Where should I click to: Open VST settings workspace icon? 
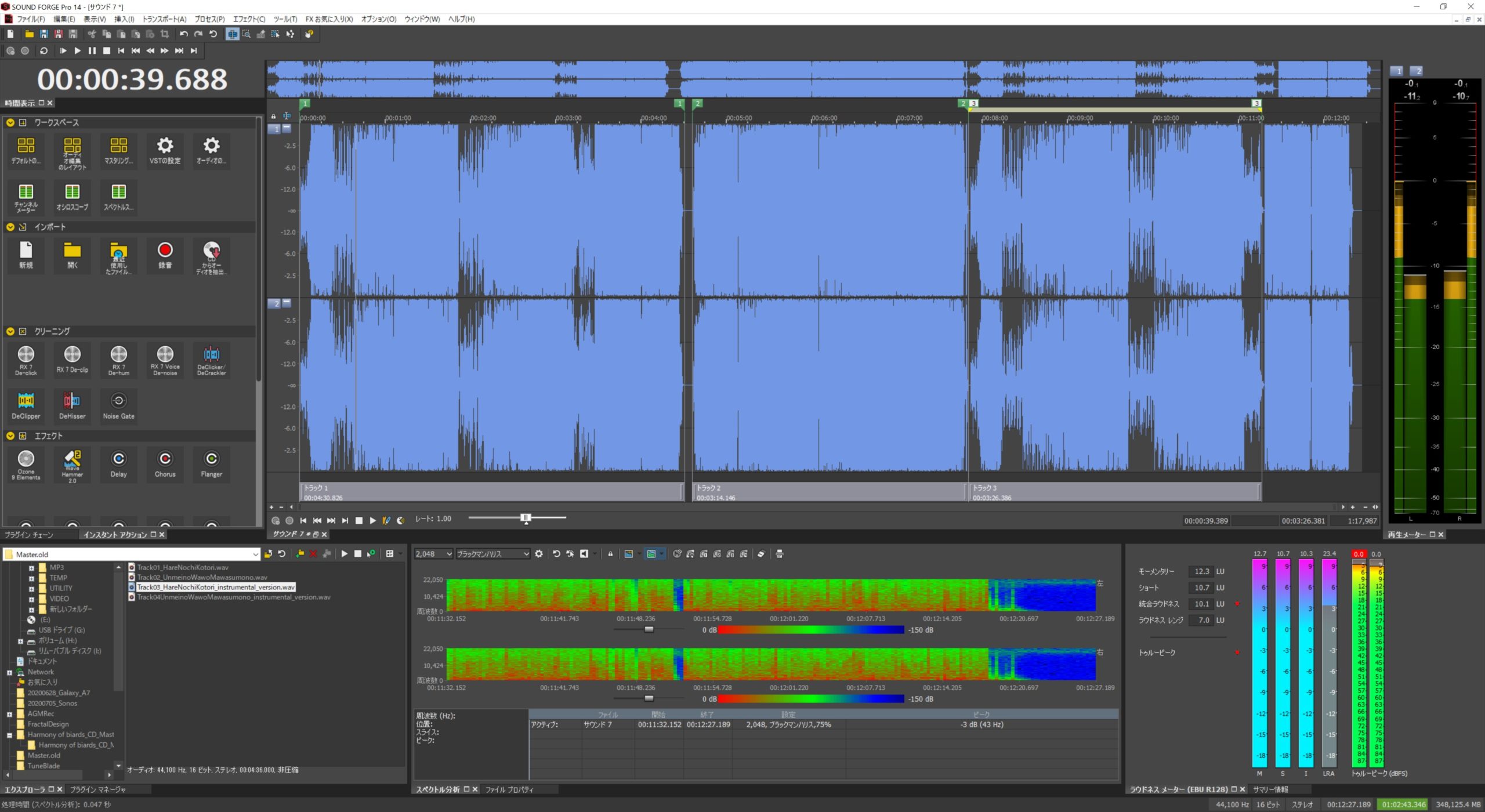click(x=165, y=151)
